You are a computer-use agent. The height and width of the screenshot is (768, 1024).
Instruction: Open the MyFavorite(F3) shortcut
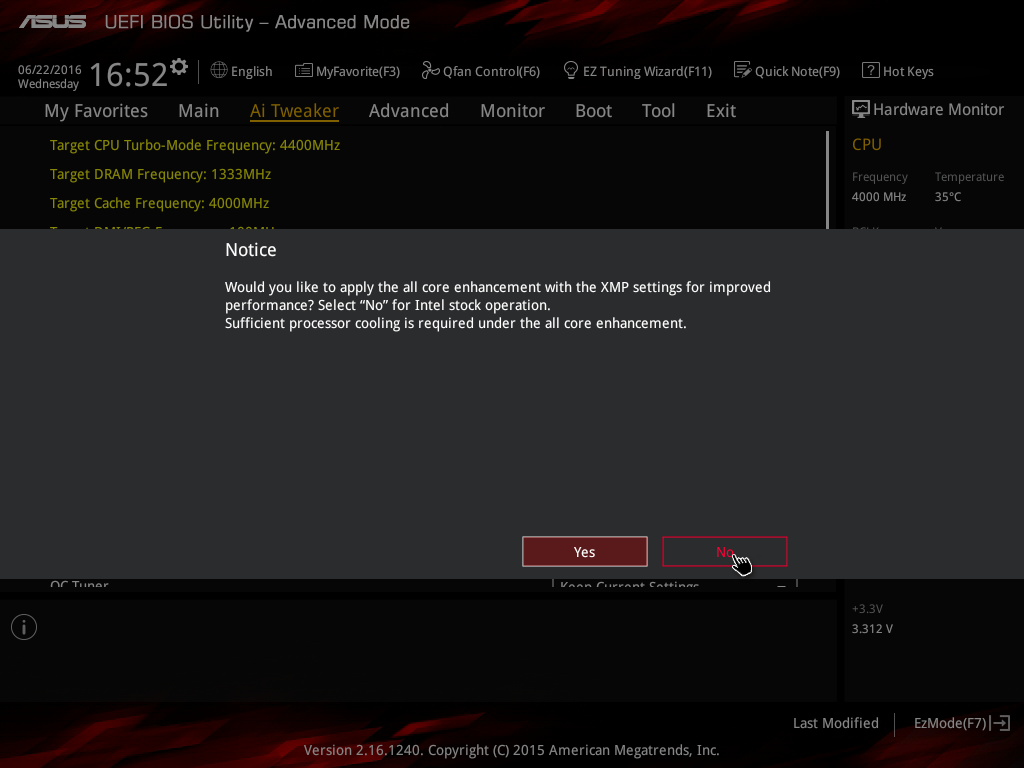[x=357, y=72]
